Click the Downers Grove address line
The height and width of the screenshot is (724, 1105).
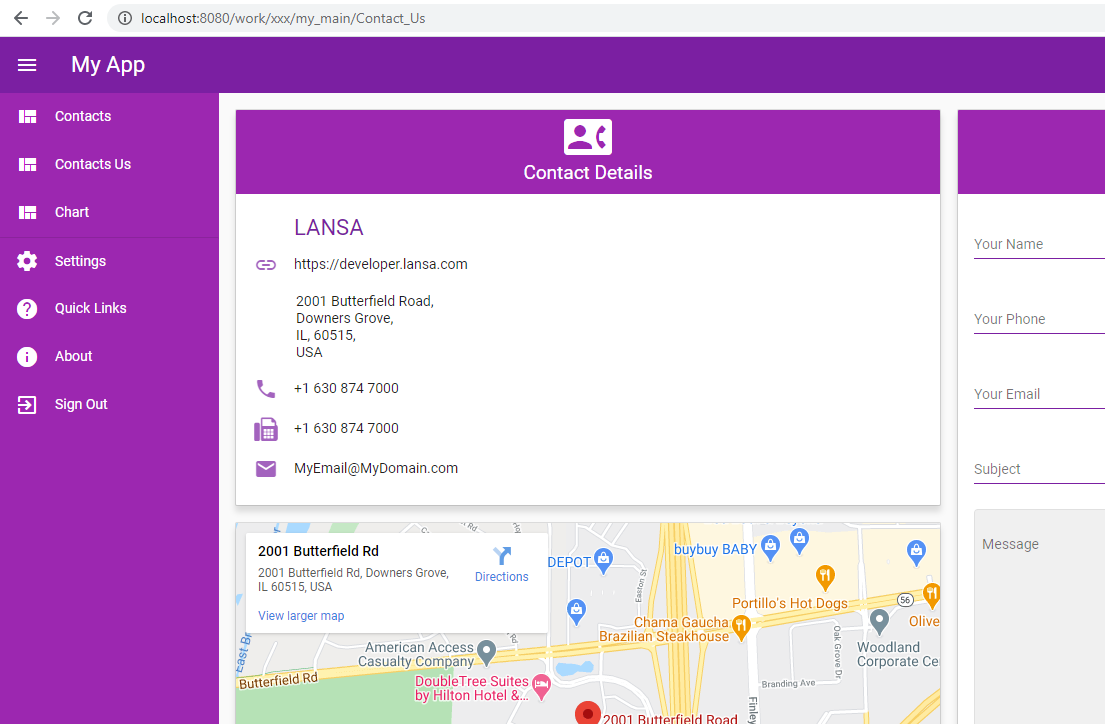pos(345,319)
